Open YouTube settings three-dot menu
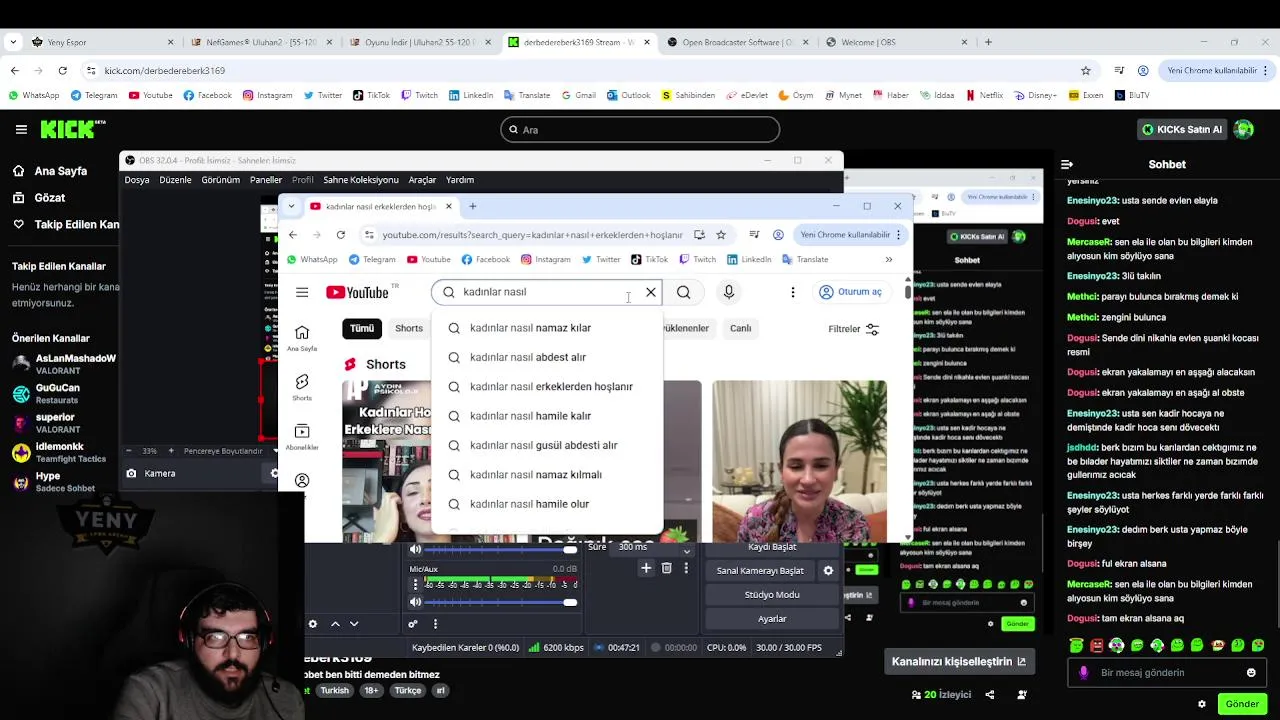The width and height of the screenshot is (1280, 720). click(x=793, y=292)
